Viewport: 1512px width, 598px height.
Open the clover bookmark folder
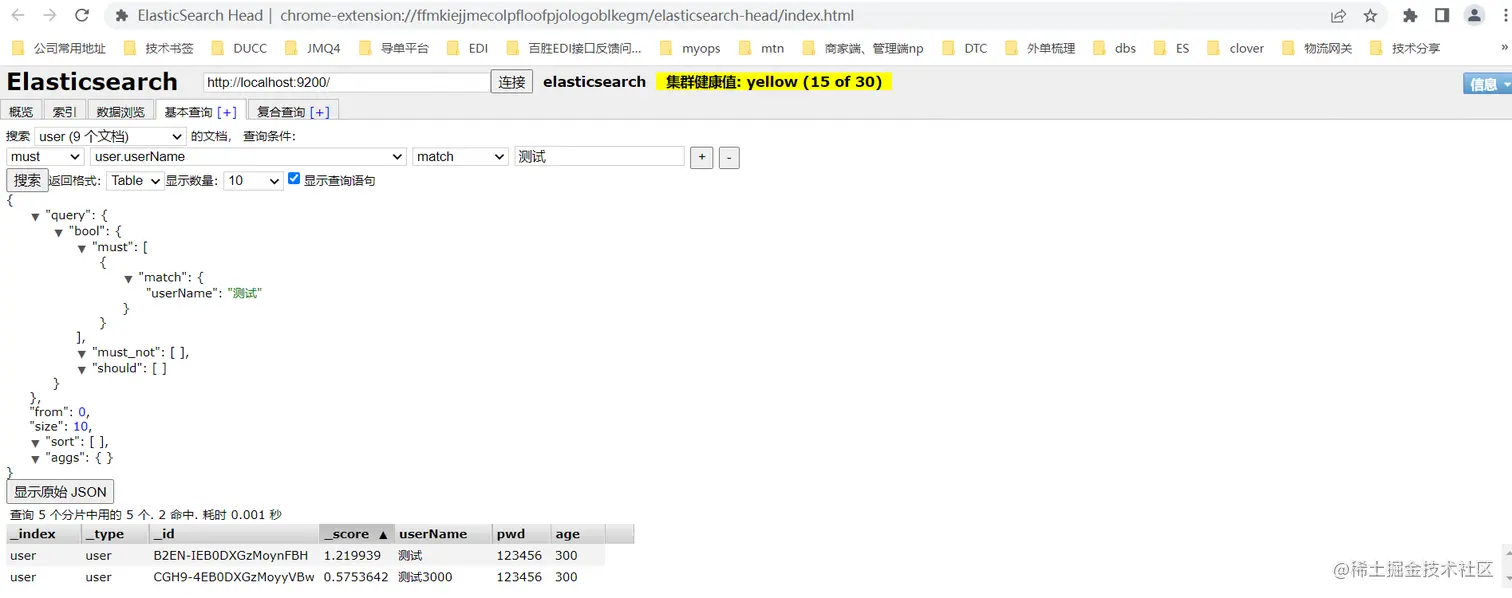pos(1236,48)
